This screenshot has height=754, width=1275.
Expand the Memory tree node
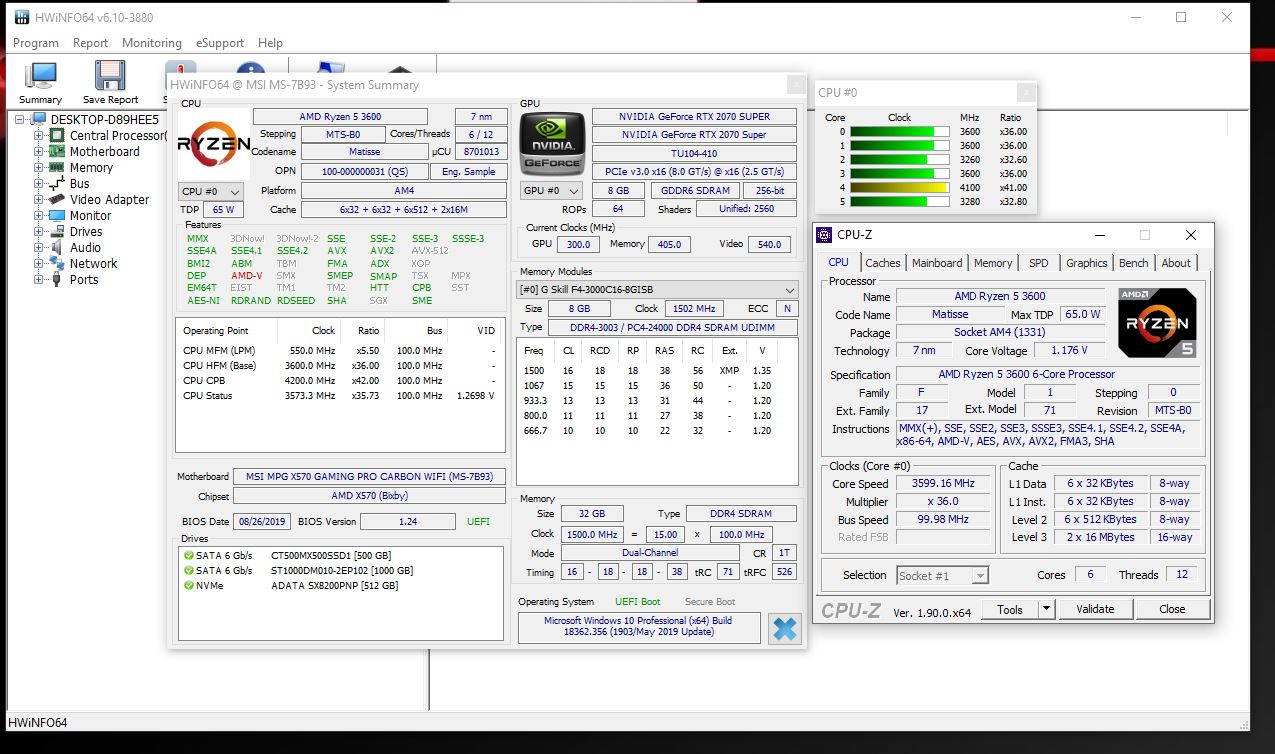click(39, 167)
